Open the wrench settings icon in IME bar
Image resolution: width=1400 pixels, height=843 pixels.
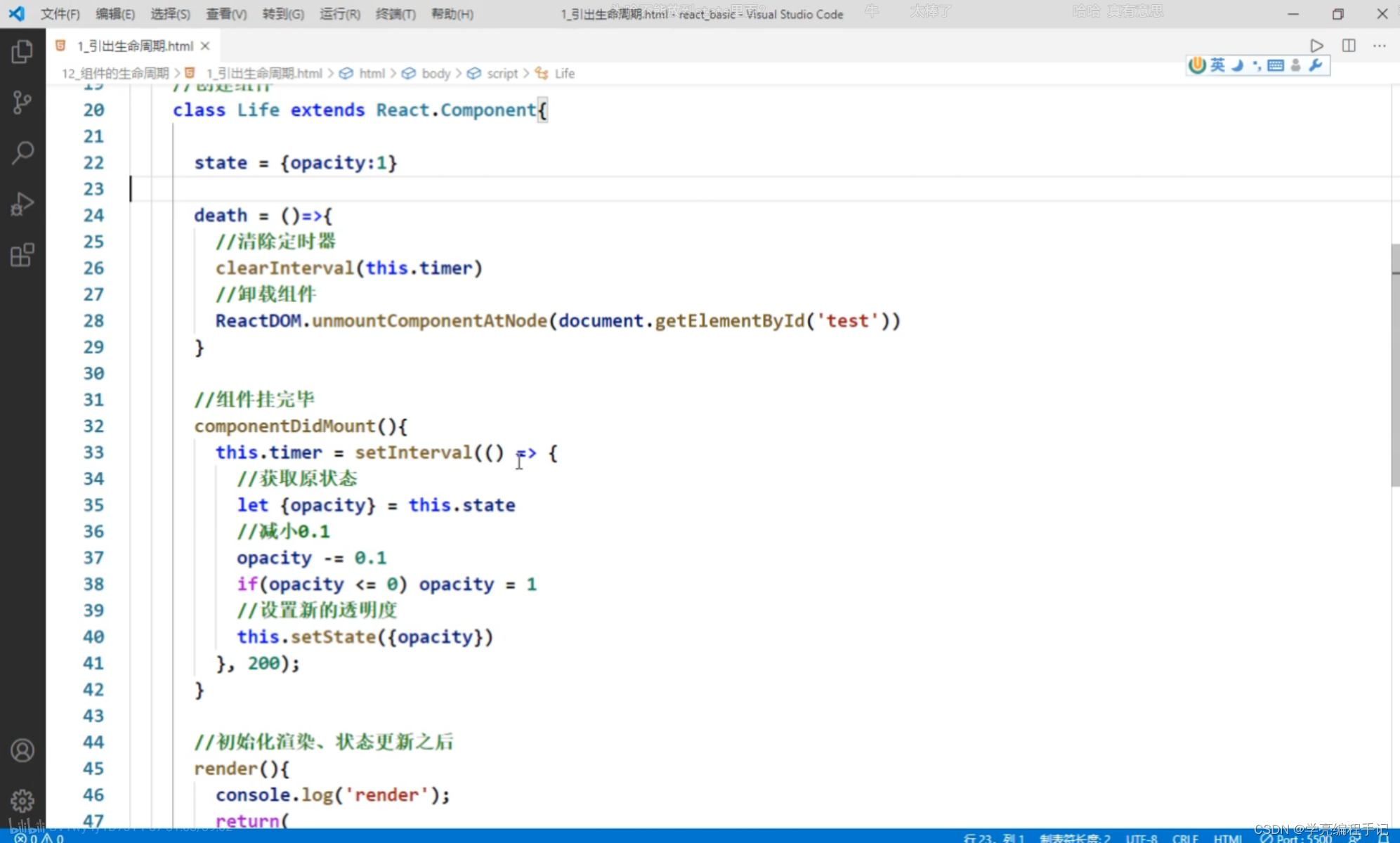(1316, 65)
